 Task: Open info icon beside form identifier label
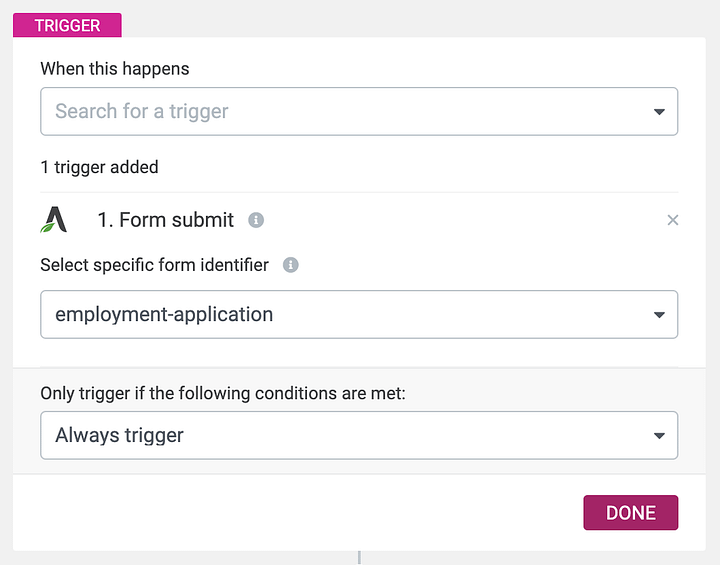(291, 265)
